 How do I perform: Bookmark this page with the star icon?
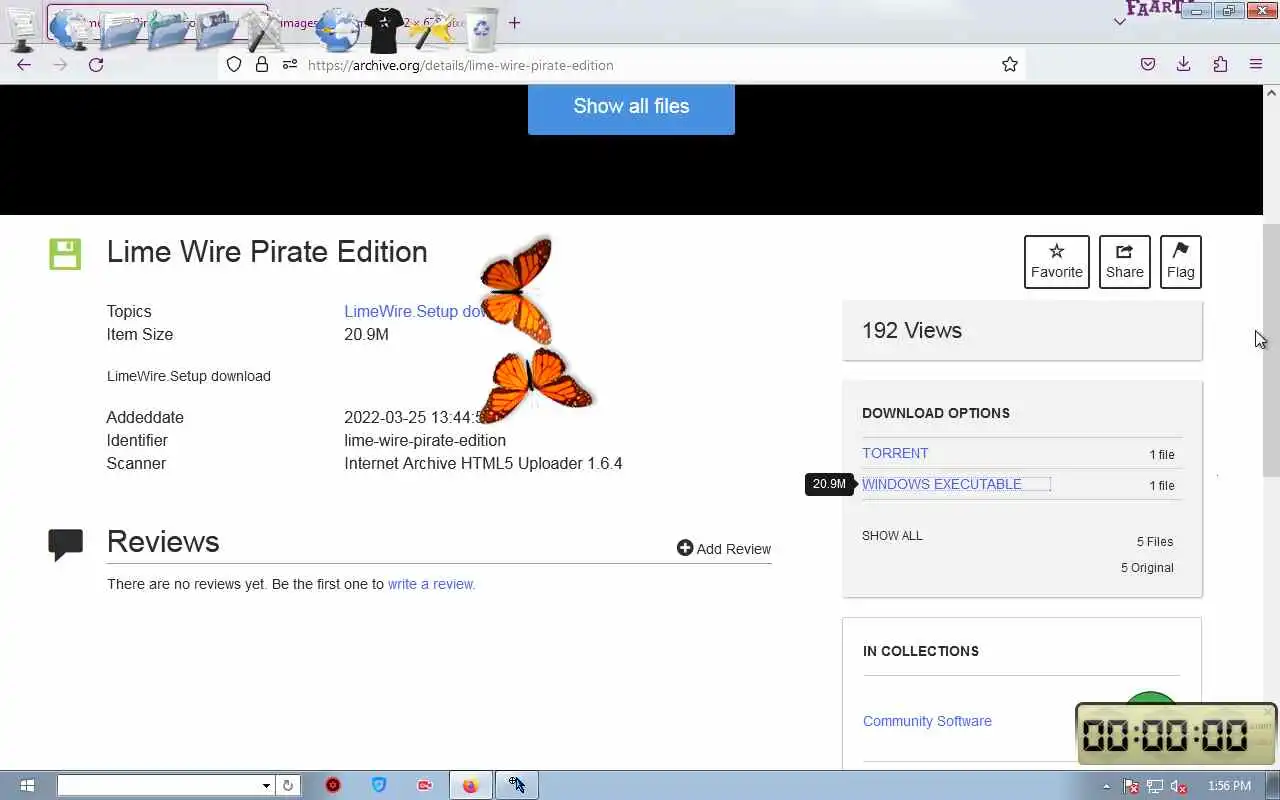coord(1010,65)
